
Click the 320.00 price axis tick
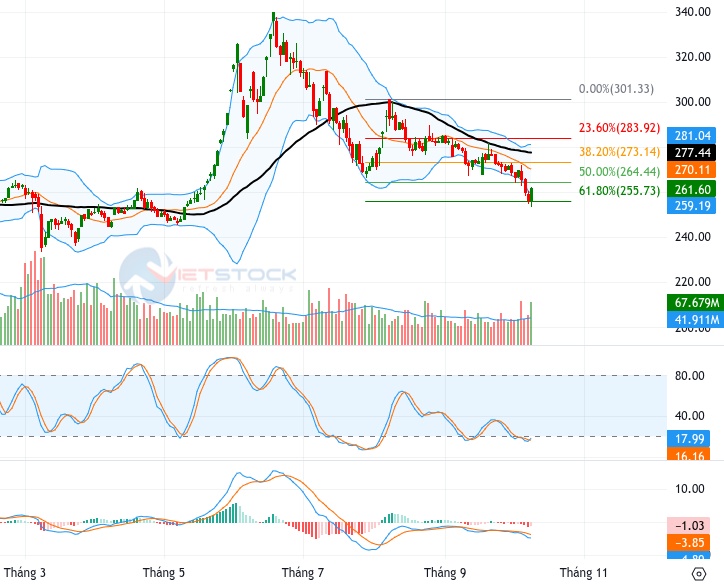point(693,57)
